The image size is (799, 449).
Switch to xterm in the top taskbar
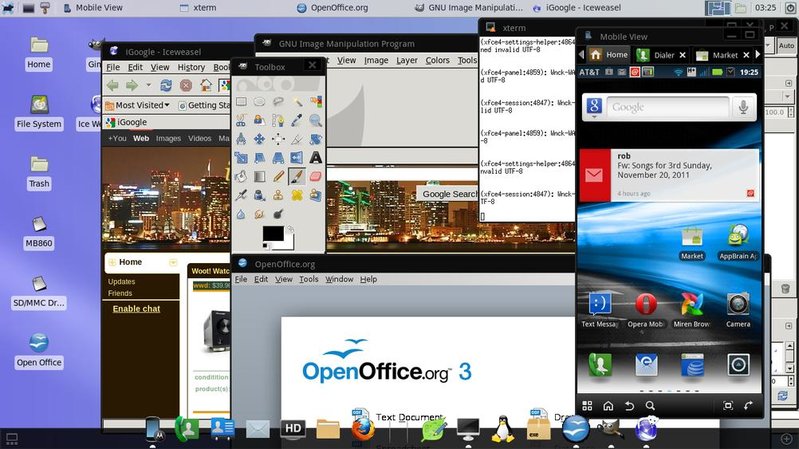[x=198, y=8]
